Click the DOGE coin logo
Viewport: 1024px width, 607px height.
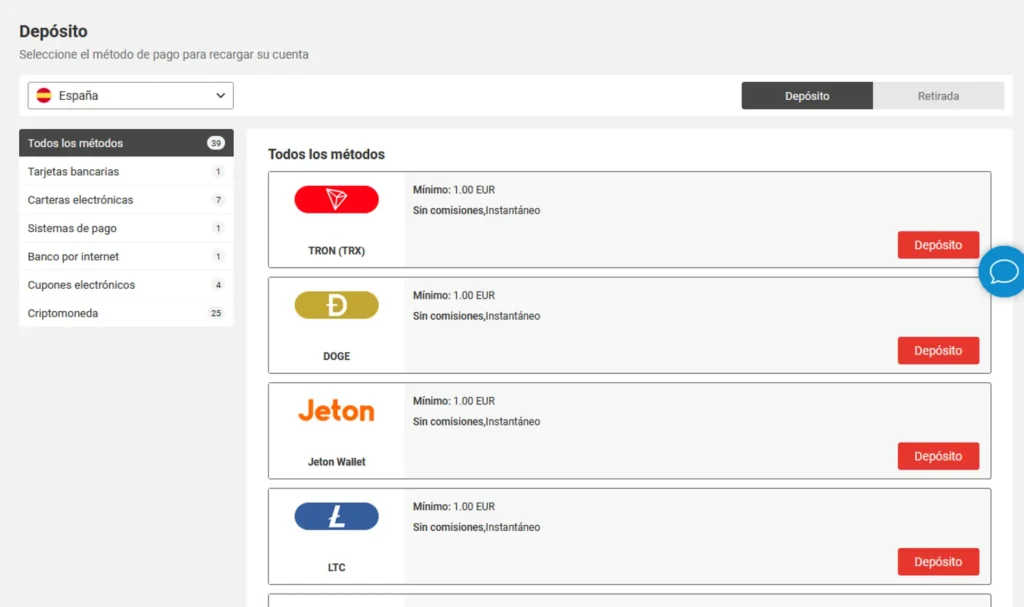point(336,305)
